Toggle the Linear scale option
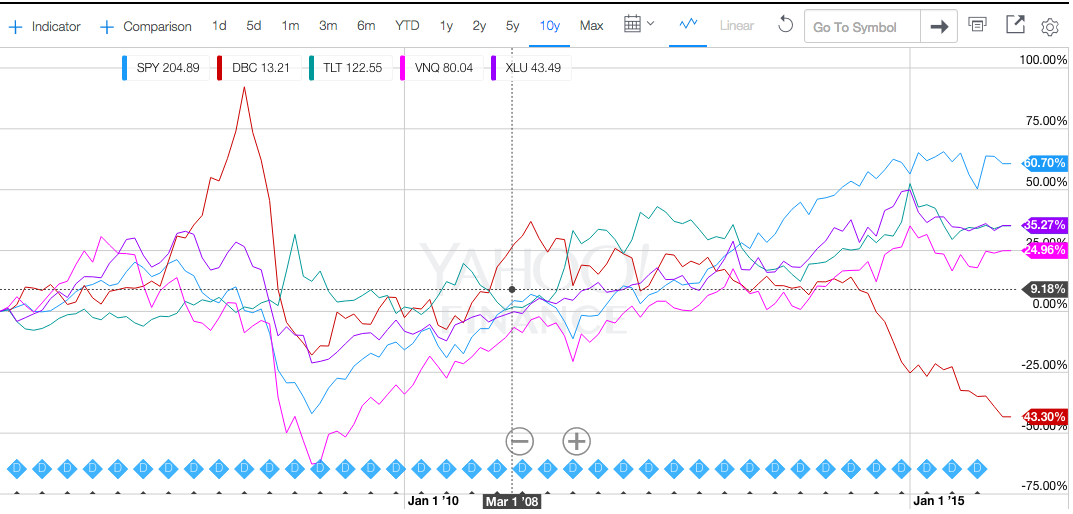 pos(737,26)
